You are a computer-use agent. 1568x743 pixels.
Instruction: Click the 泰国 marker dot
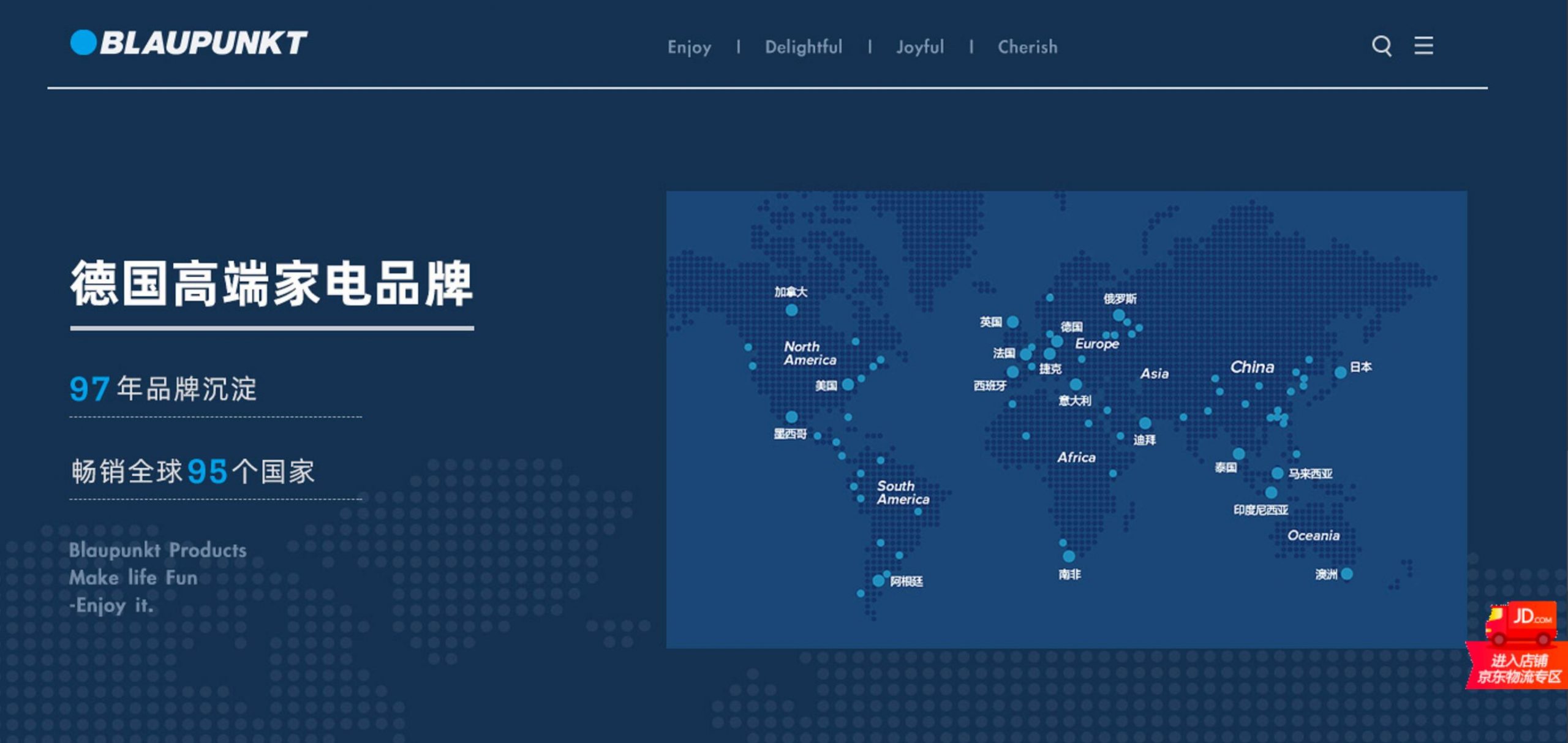[x=1238, y=454]
